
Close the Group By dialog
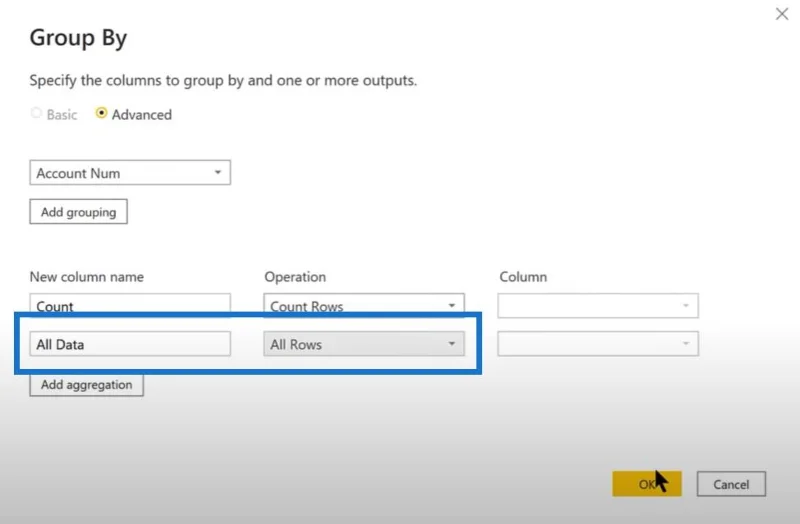coord(782,14)
